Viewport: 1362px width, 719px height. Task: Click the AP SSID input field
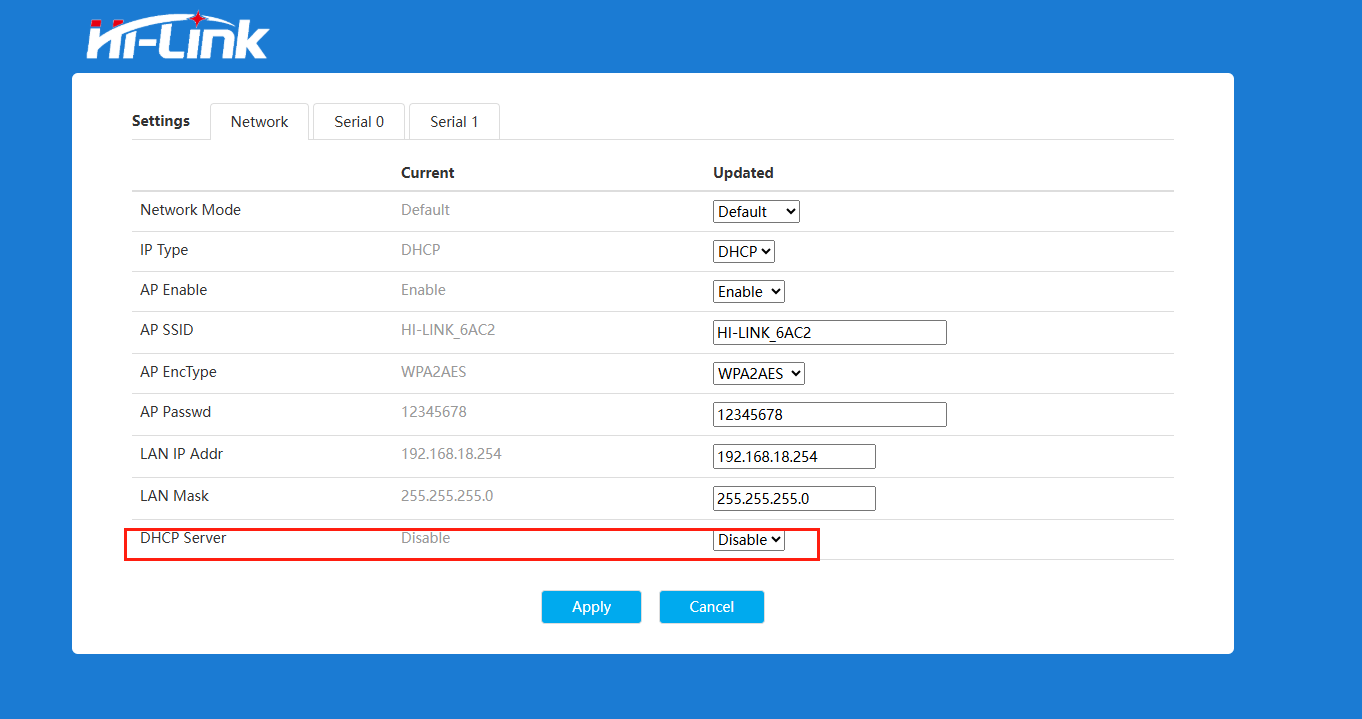point(830,332)
